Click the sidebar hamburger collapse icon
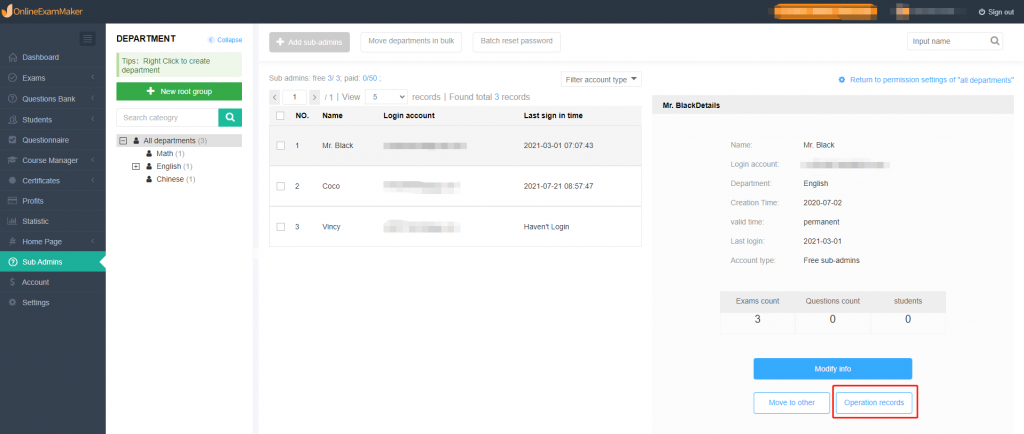The height and width of the screenshot is (434, 1024). pos(87,38)
